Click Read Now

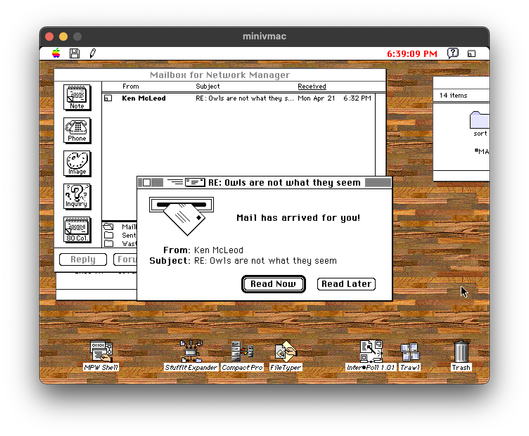pyautogui.click(x=273, y=284)
